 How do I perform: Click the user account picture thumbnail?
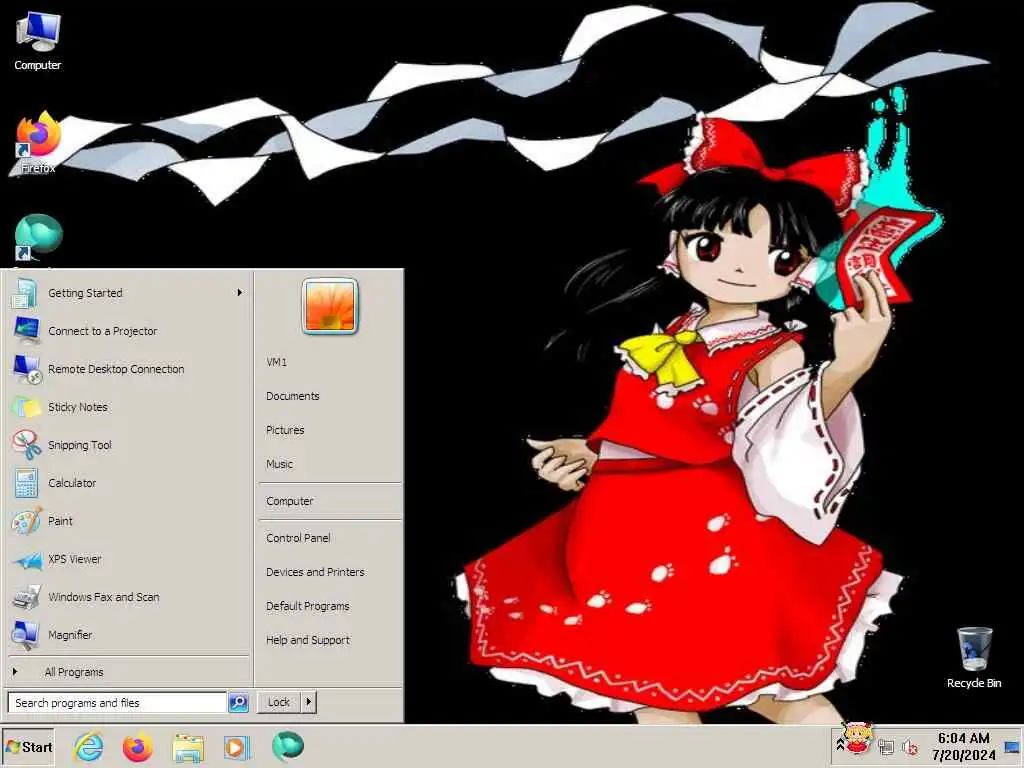pos(330,306)
